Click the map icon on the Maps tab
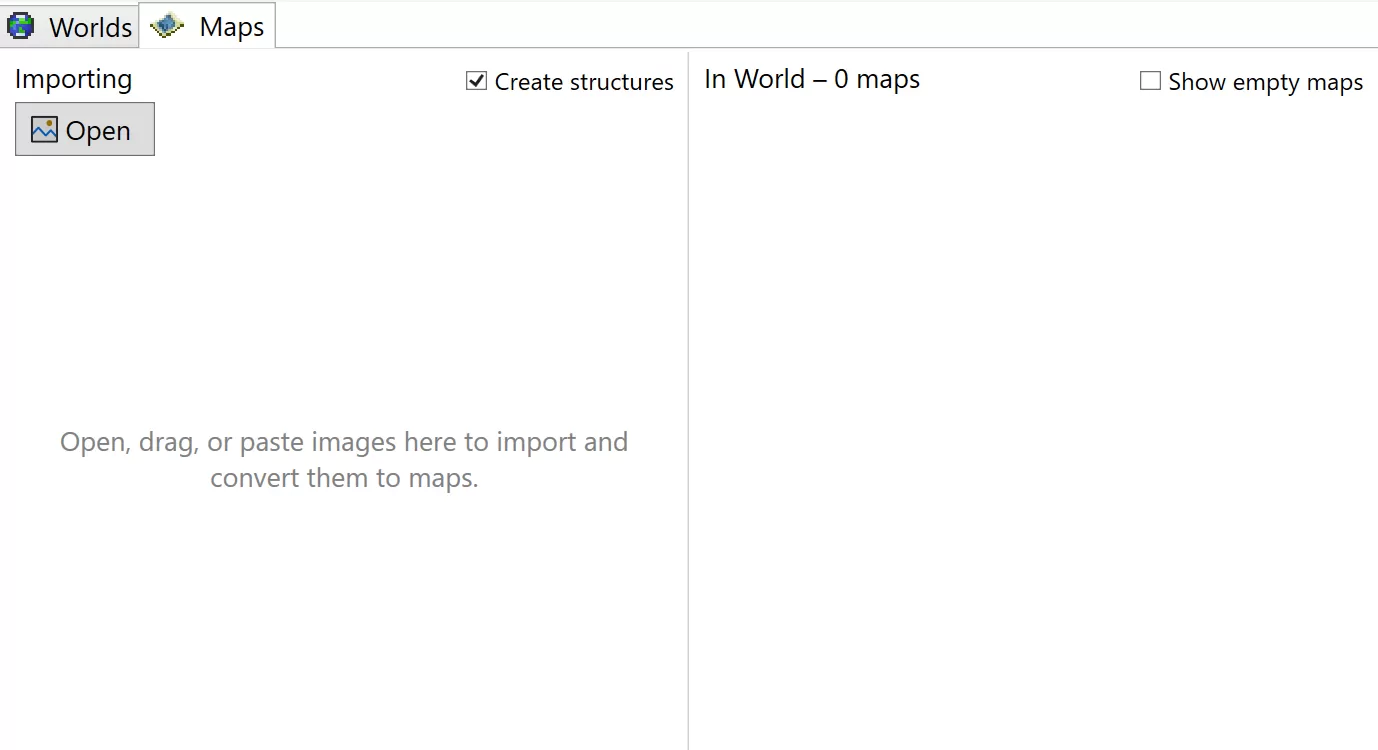 (x=167, y=26)
